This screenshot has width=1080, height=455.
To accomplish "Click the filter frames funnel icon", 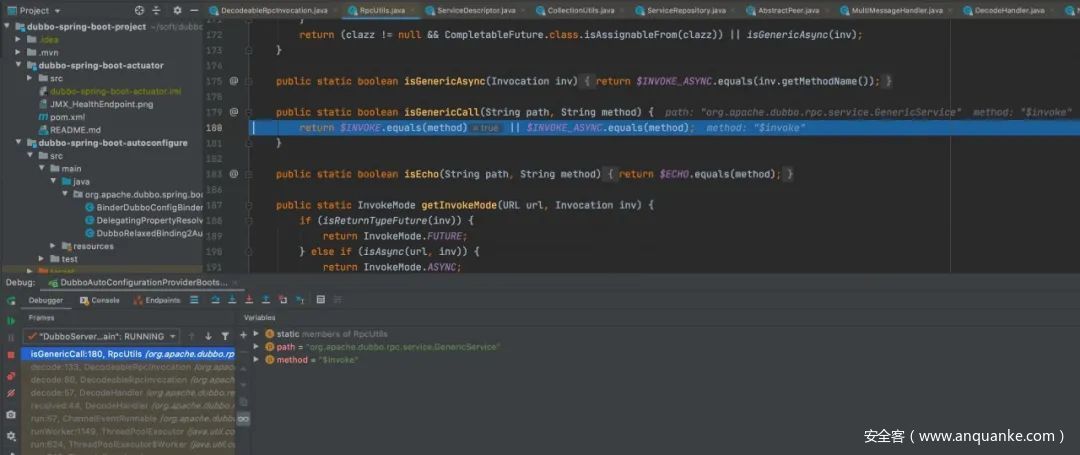I will click(225, 336).
